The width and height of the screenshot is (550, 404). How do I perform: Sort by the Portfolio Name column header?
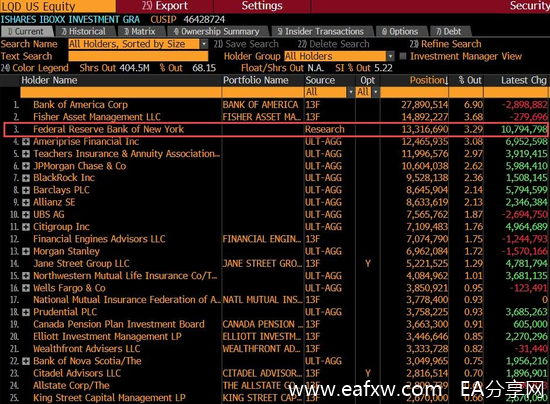point(256,80)
